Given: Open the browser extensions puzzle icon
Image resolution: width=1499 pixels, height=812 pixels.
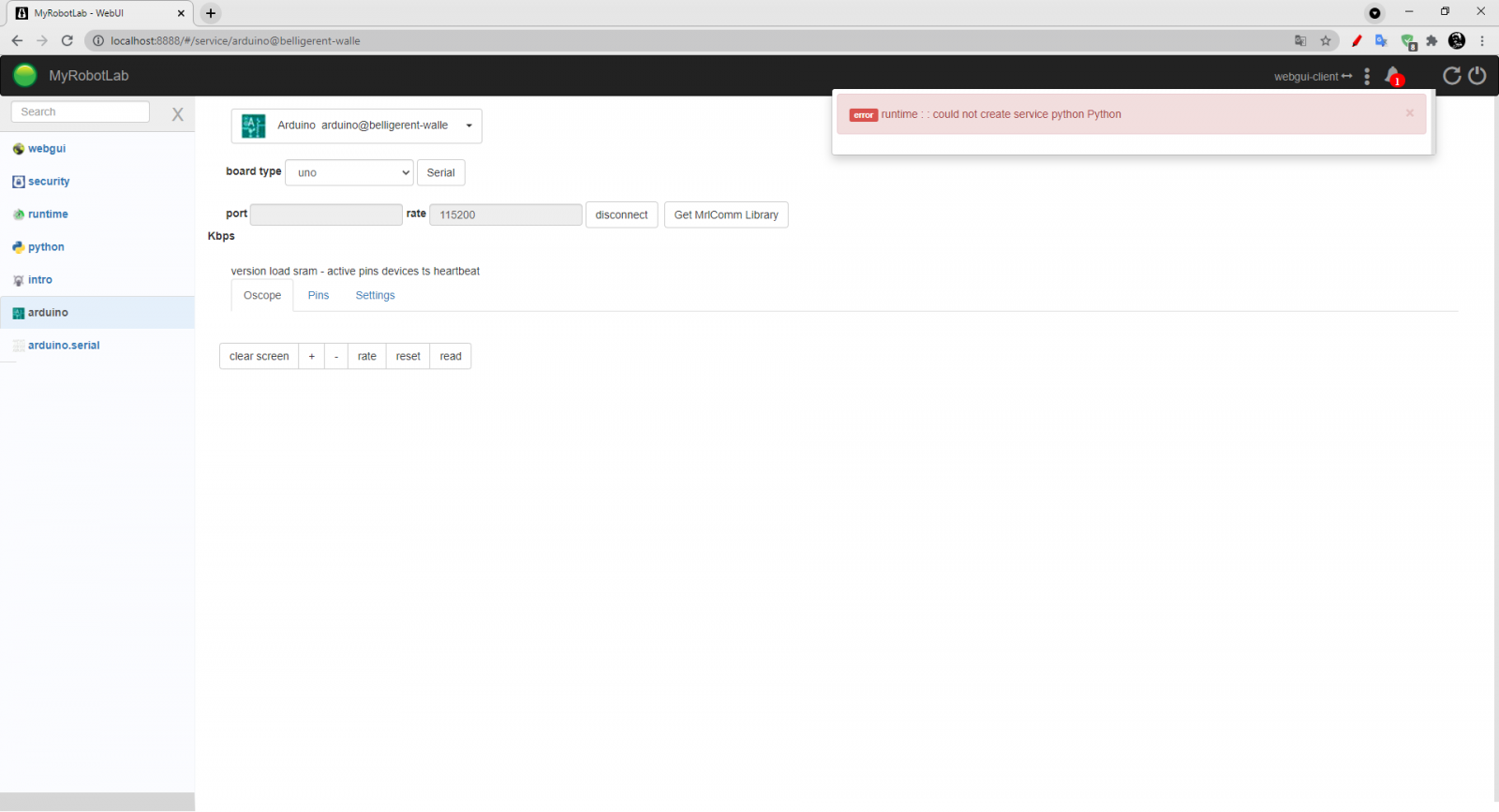Looking at the screenshot, I should (1432, 40).
